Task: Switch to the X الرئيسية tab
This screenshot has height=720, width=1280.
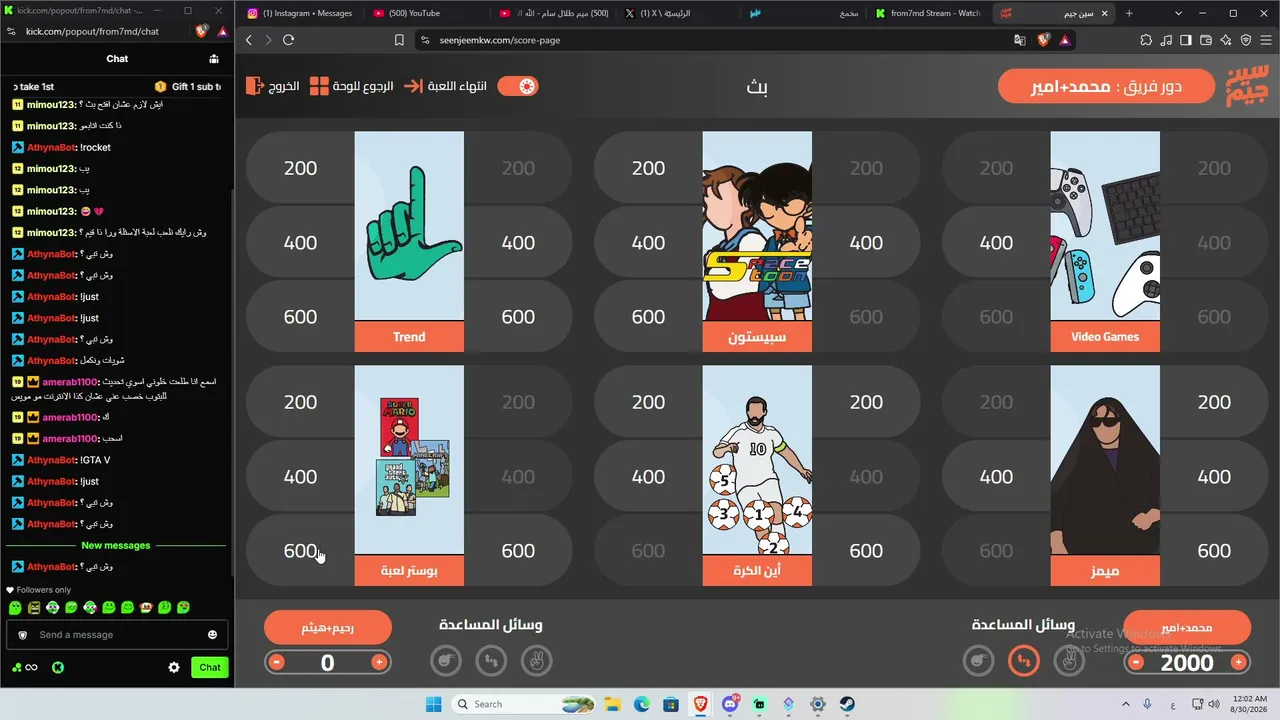Action: tap(677, 13)
